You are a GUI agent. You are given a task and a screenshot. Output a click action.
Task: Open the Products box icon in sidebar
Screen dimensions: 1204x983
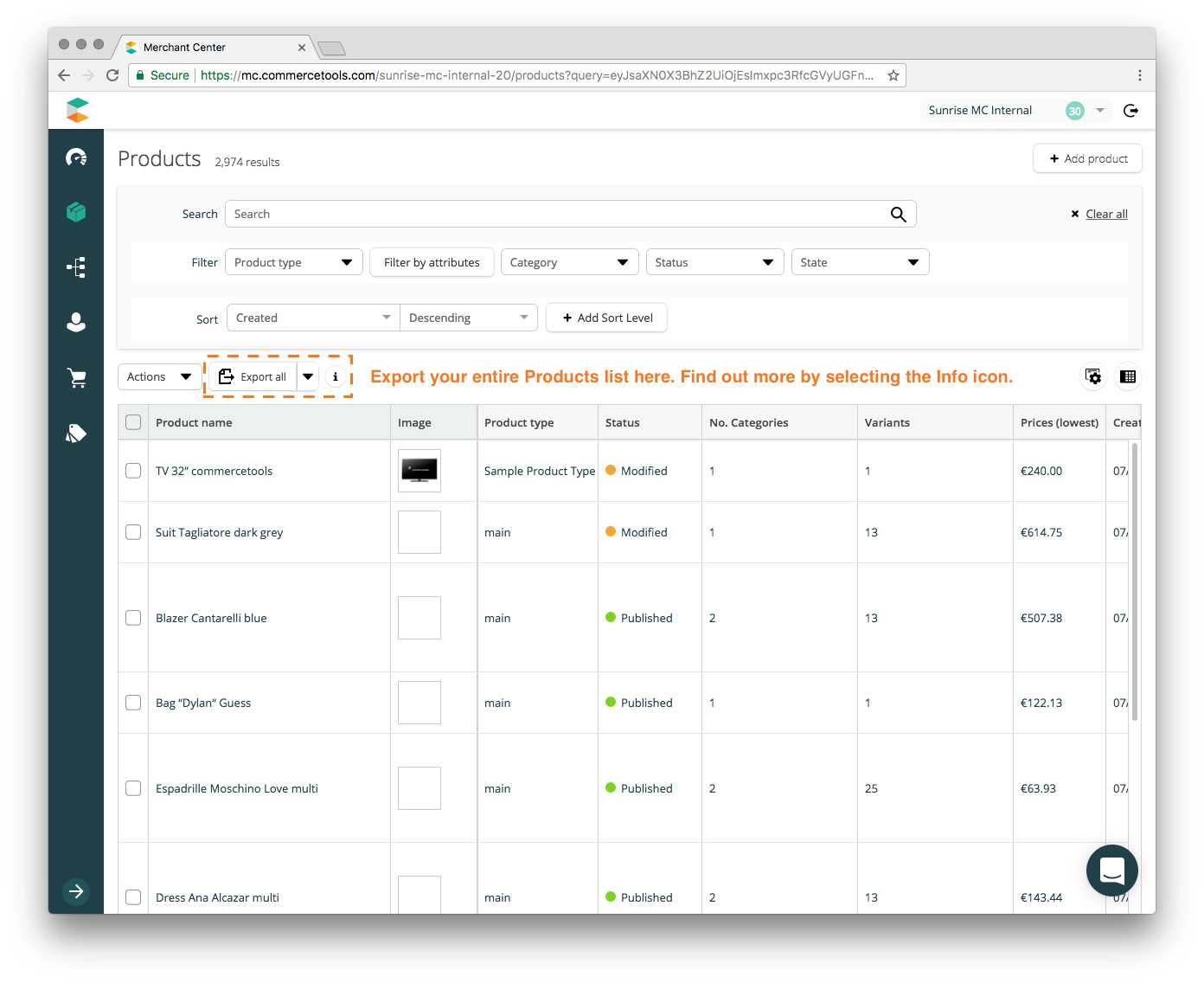[x=76, y=212]
